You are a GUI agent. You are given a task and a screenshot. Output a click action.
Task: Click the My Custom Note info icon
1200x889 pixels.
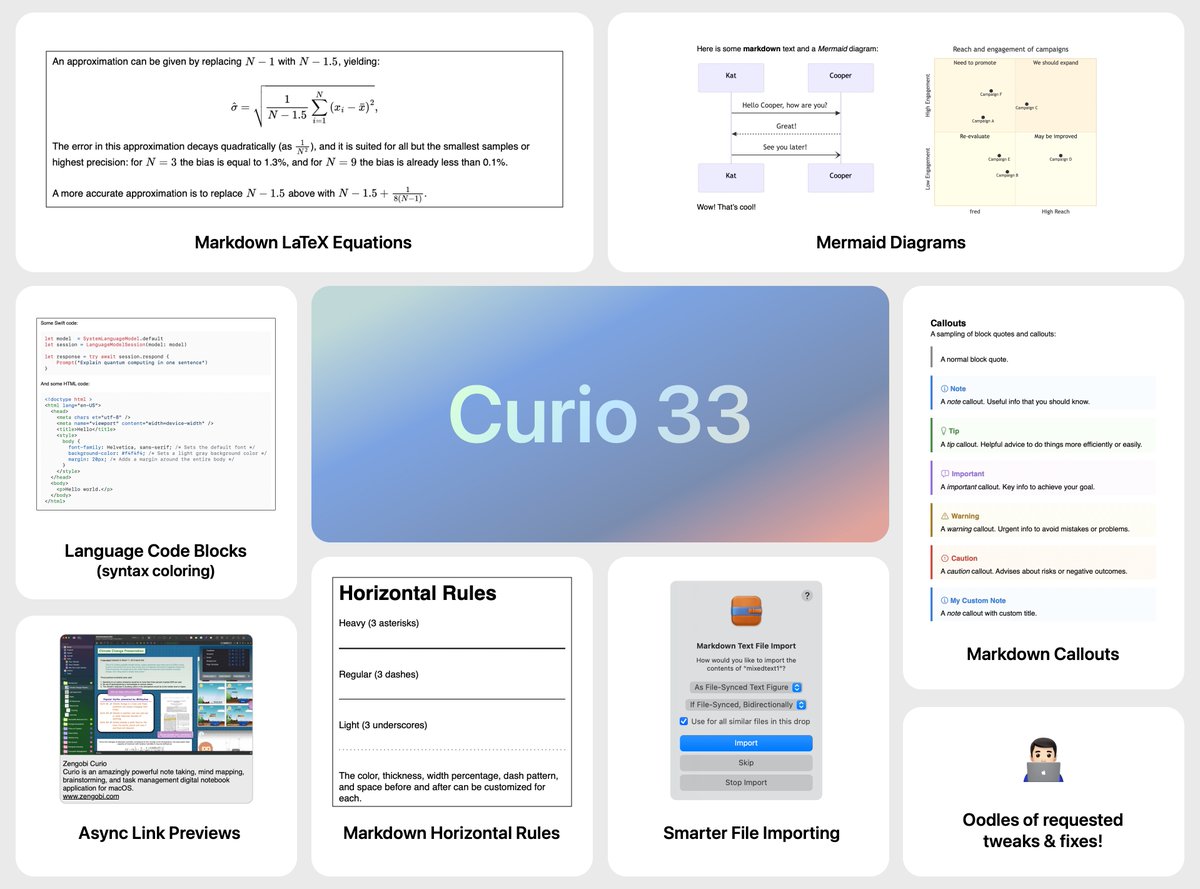(x=944, y=601)
